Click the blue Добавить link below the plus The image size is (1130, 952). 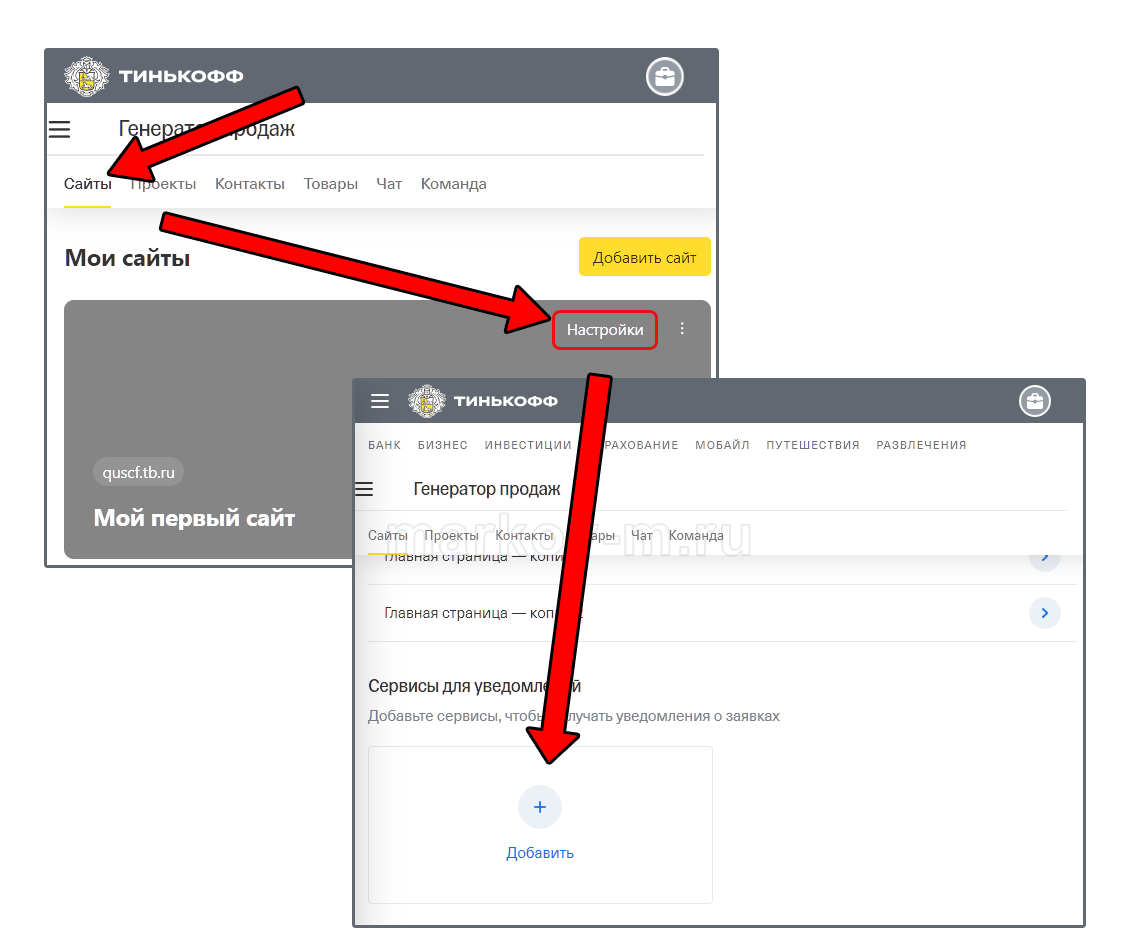click(540, 853)
